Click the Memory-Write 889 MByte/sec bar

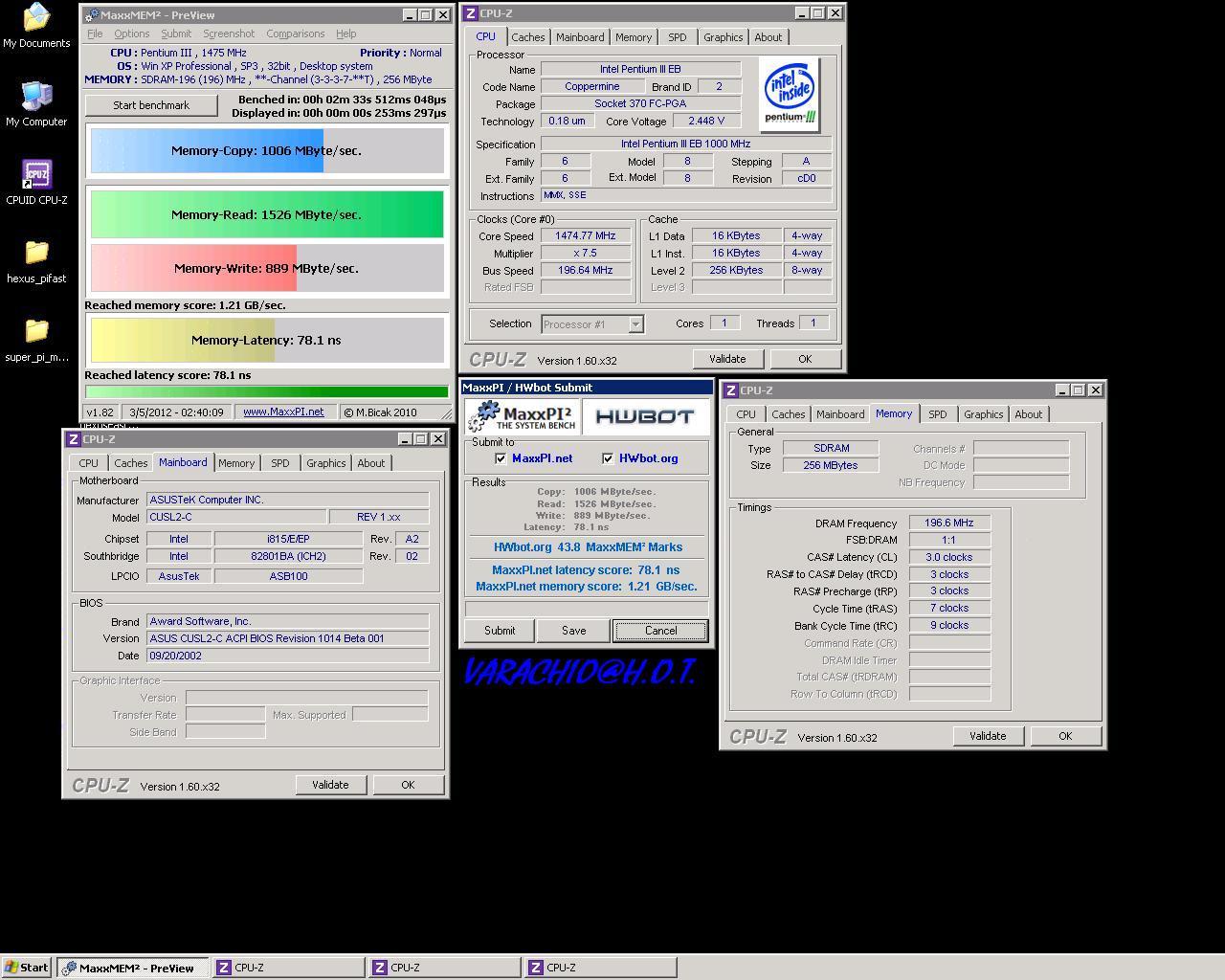(267, 268)
